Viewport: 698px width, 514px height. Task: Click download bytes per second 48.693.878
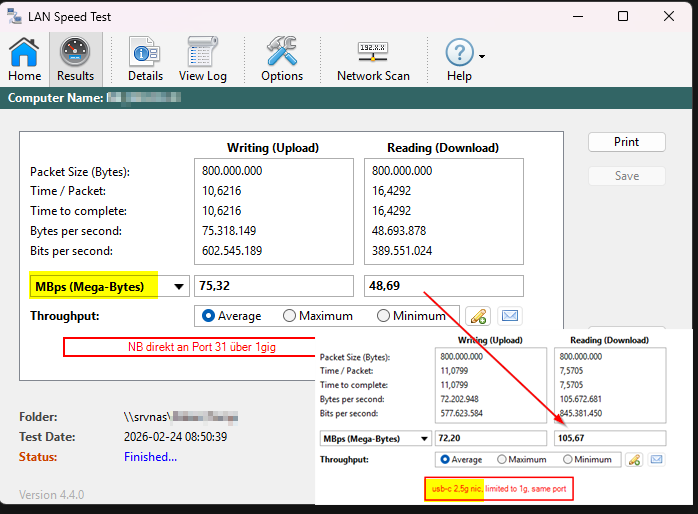tap(399, 231)
